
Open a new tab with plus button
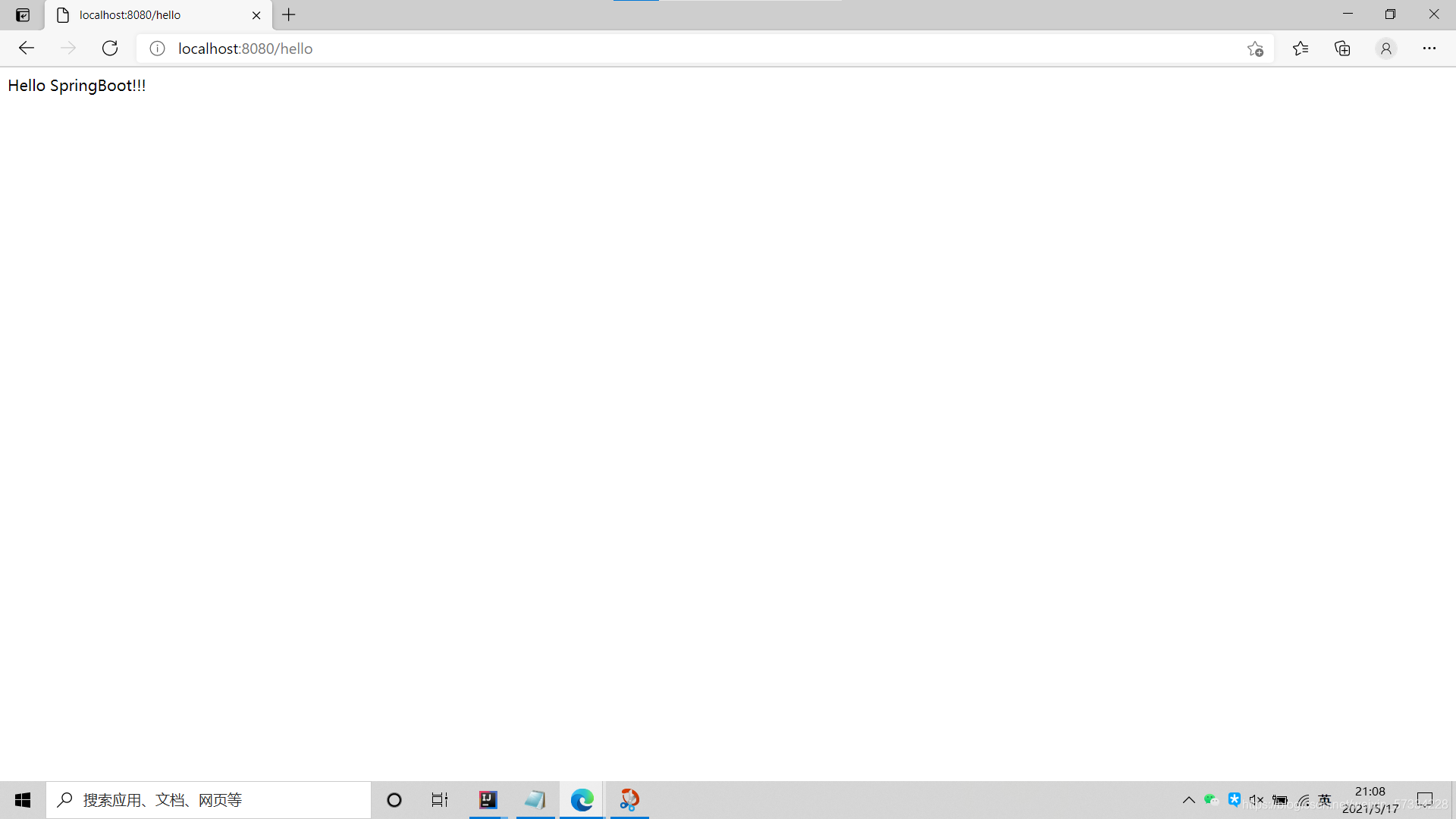coord(289,14)
